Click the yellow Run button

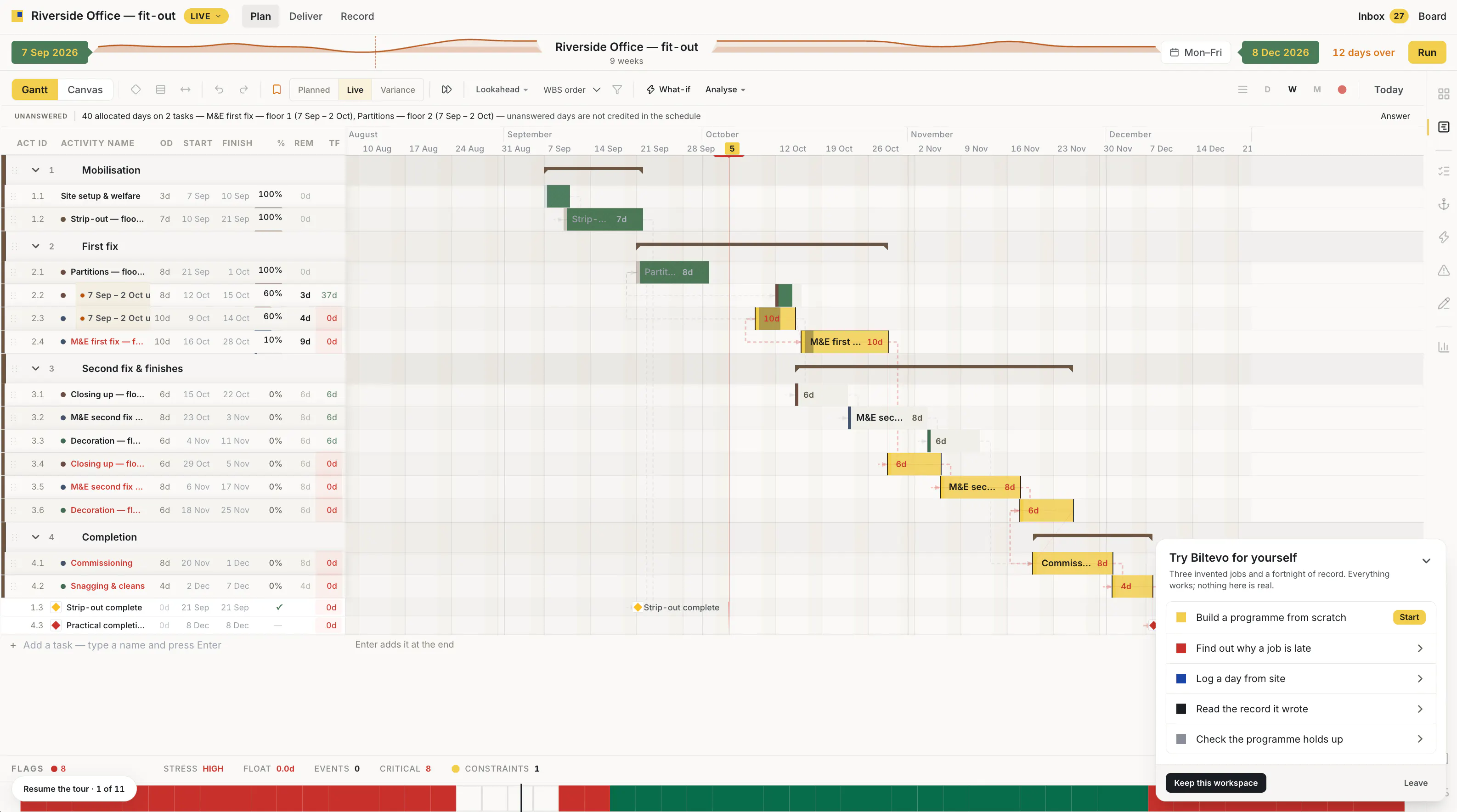[x=1427, y=52]
